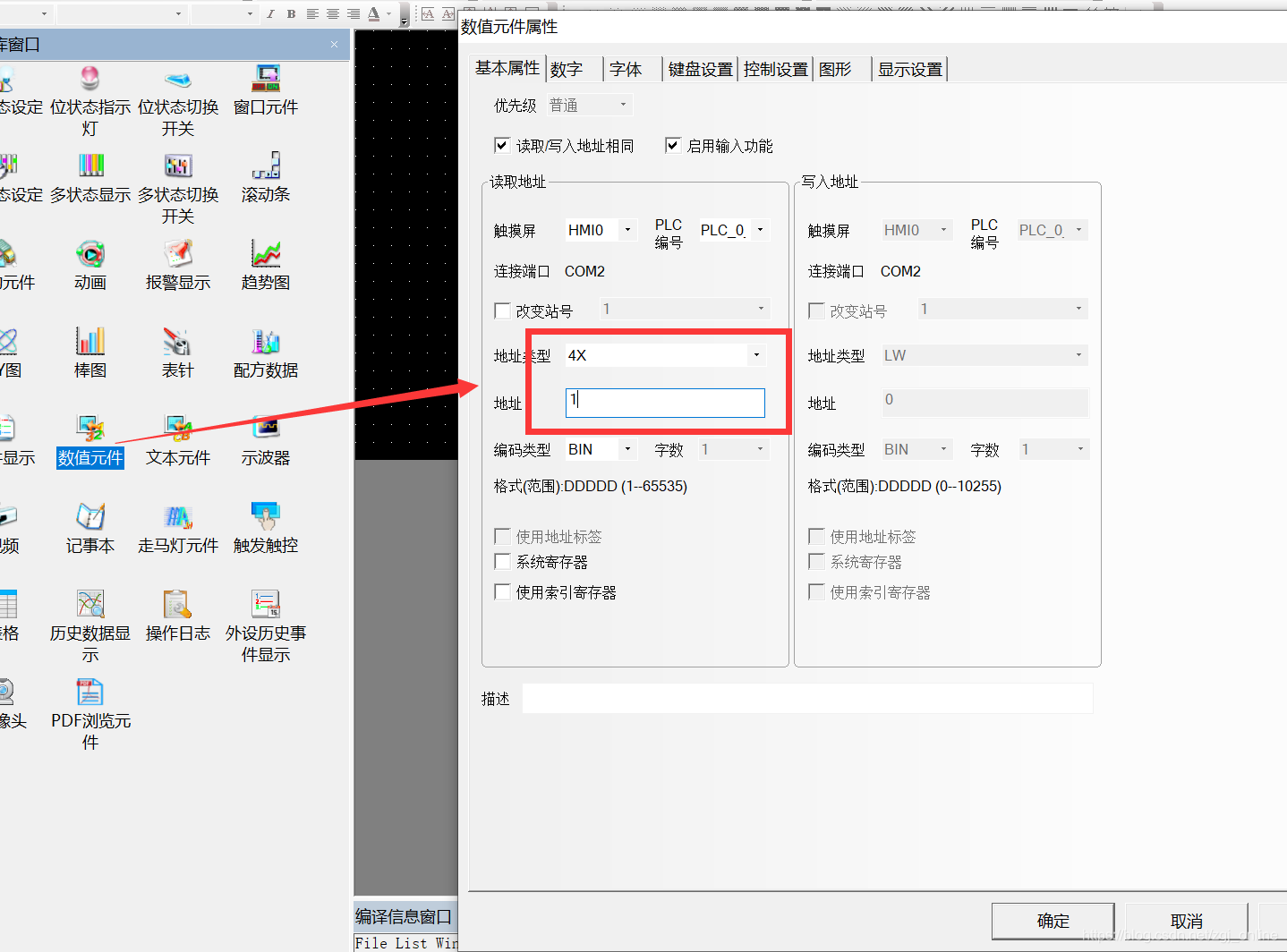
Task: Confirm with the 确定 button
Action: pos(1053,921)
